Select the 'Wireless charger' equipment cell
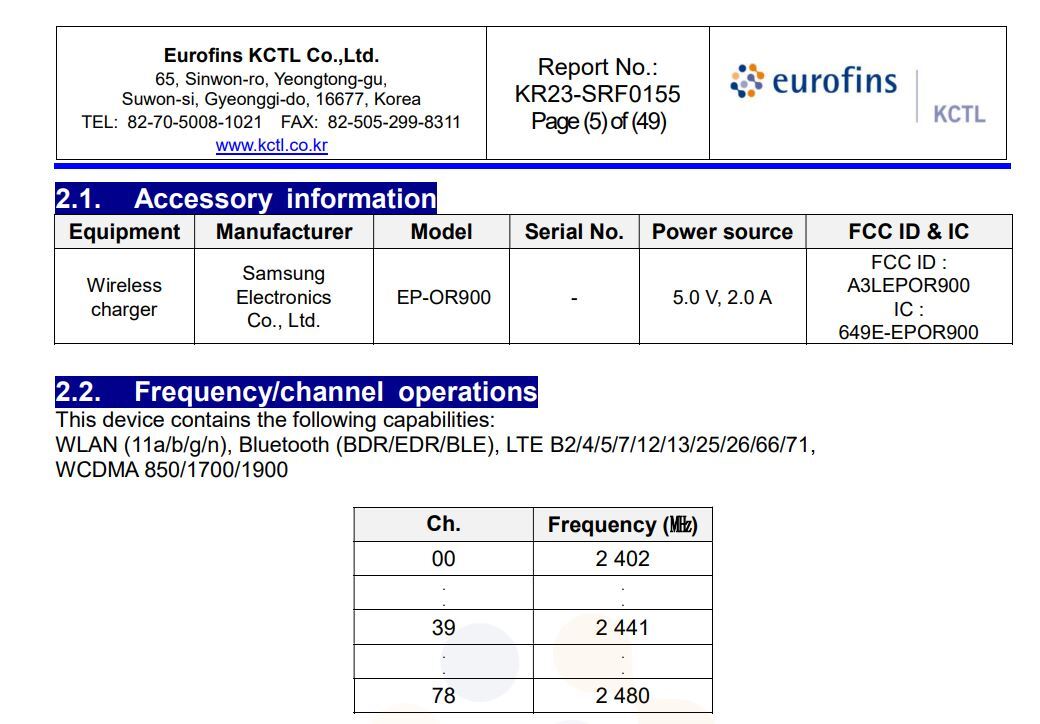Image resolution: width=1040 pixels, height=724 pixels. tap(124, 297)
